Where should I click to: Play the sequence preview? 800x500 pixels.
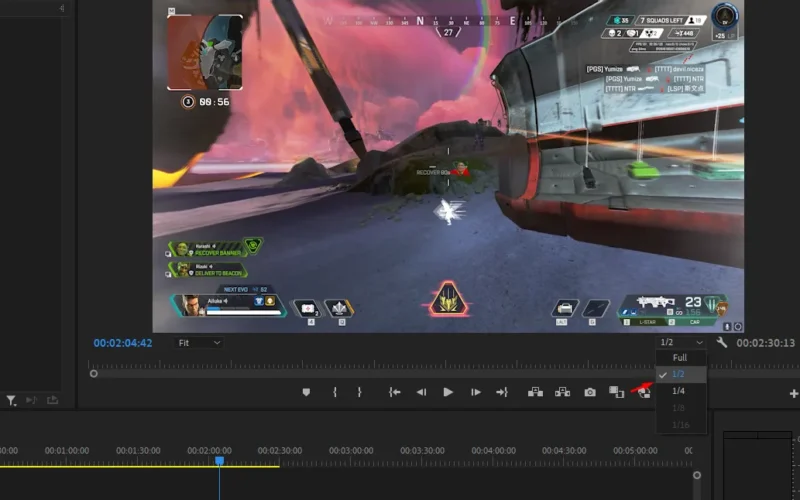click(x=448, y=392)
